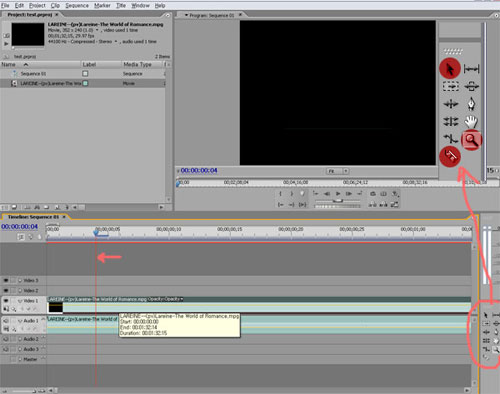Collapse the Audio 1 track triangle
Image resolution: width=500 pixels, height=394 pixels.
(x=20, y=321)
